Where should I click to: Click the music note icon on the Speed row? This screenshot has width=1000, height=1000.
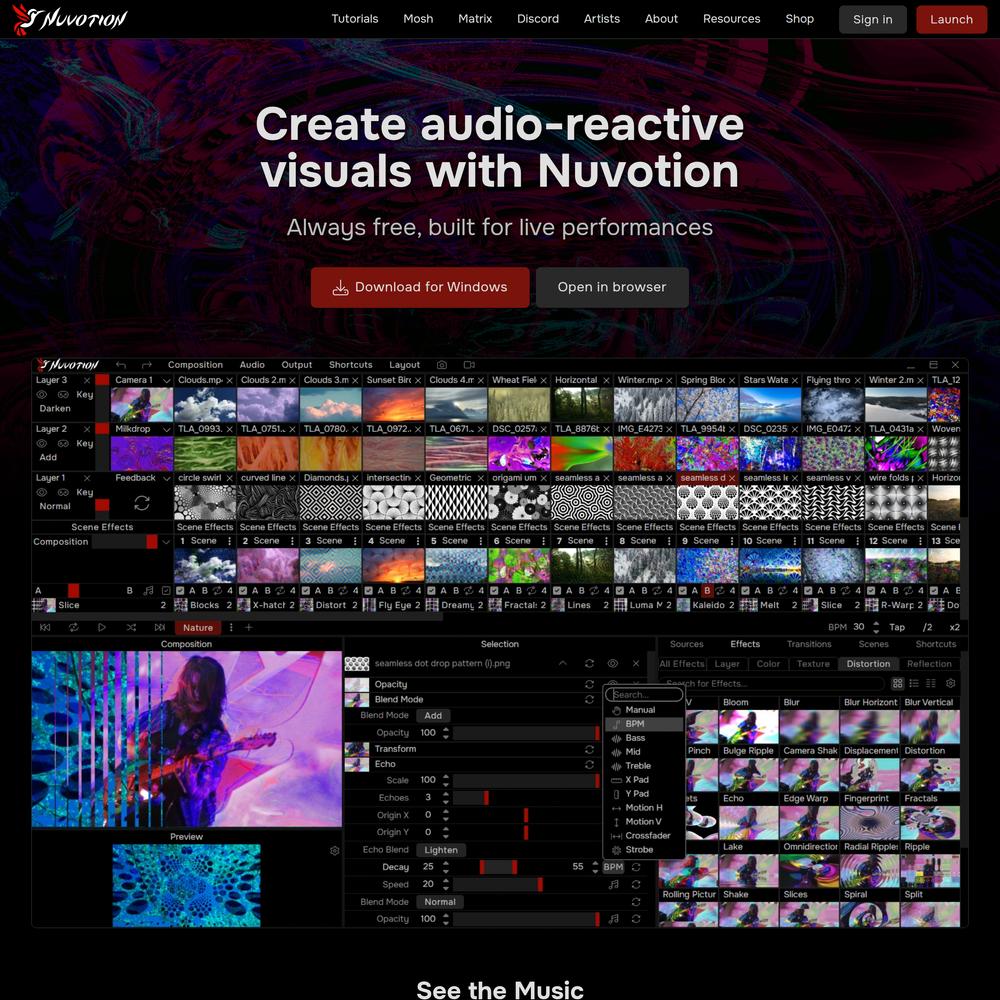point(614,885)
